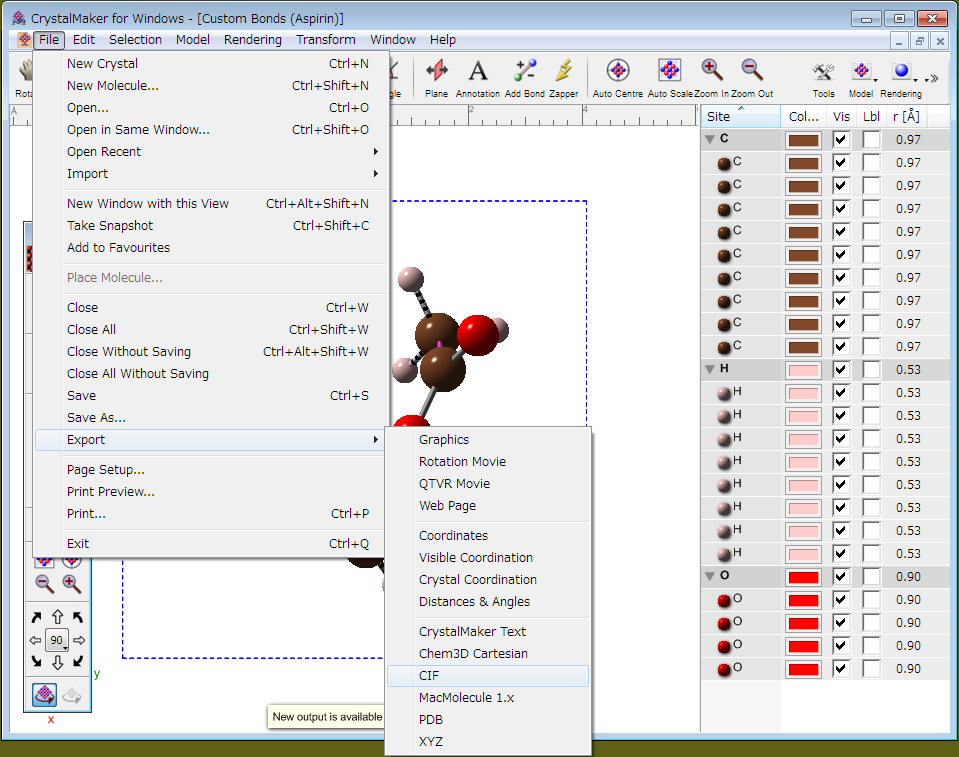Open the Tools toolbar item

tap(823, 77)
